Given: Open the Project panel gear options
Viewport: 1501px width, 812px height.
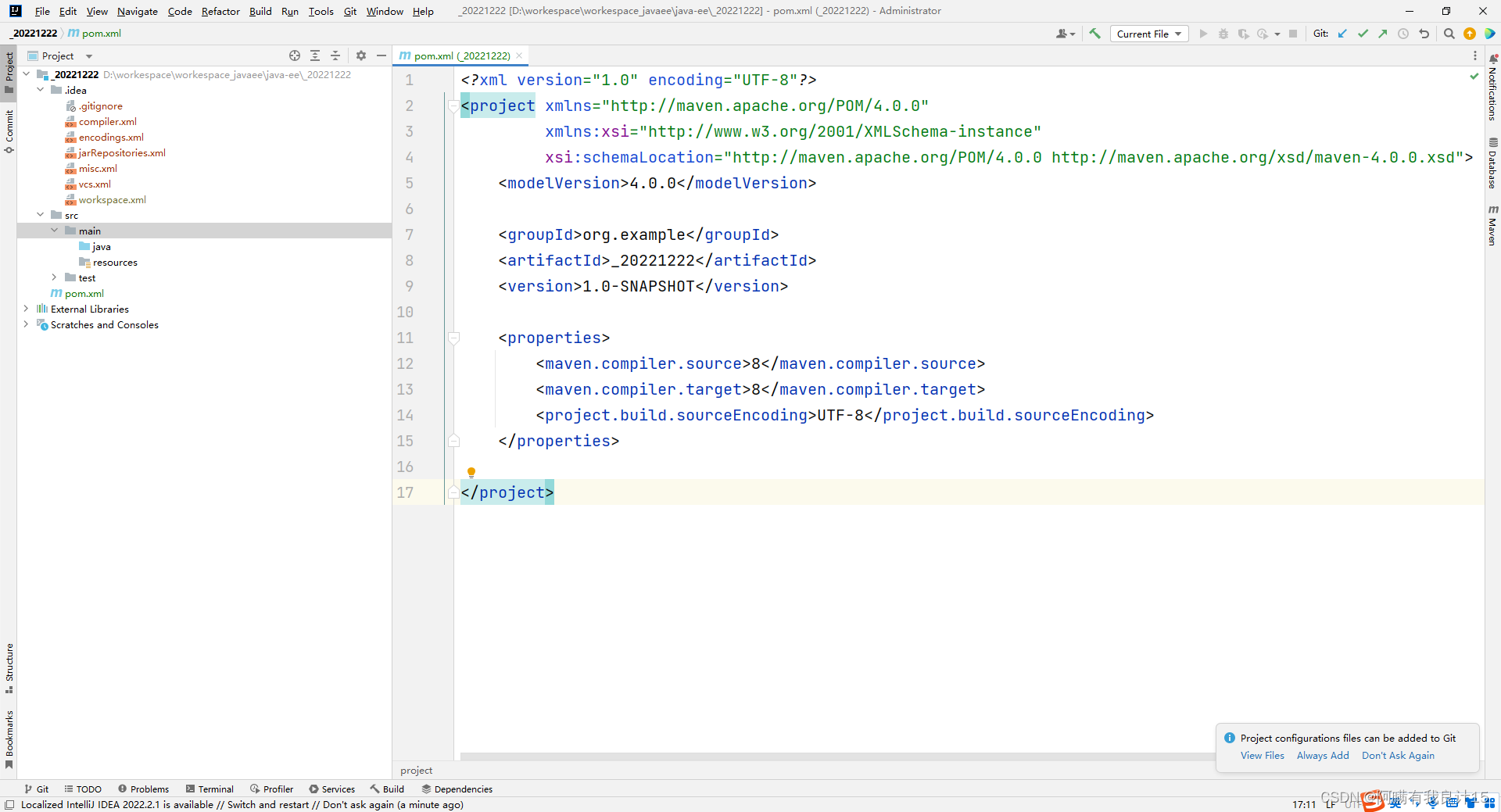Looking at the screenshot, I should point(361,55).
